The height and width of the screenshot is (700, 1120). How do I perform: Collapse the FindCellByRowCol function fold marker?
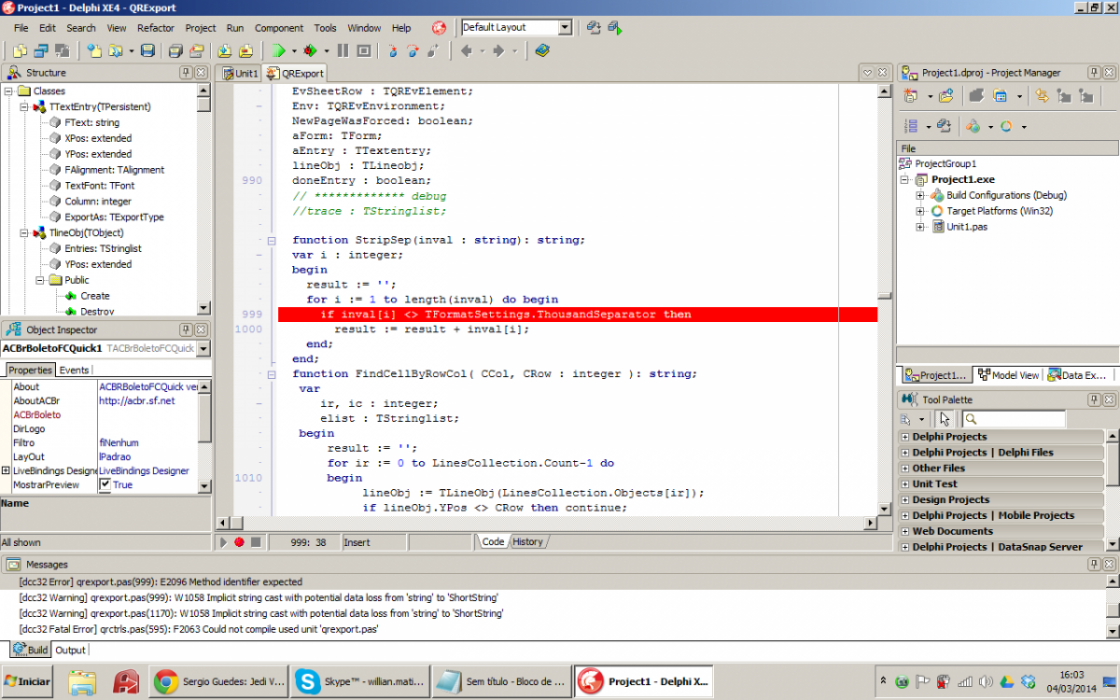tap(271, 374)
